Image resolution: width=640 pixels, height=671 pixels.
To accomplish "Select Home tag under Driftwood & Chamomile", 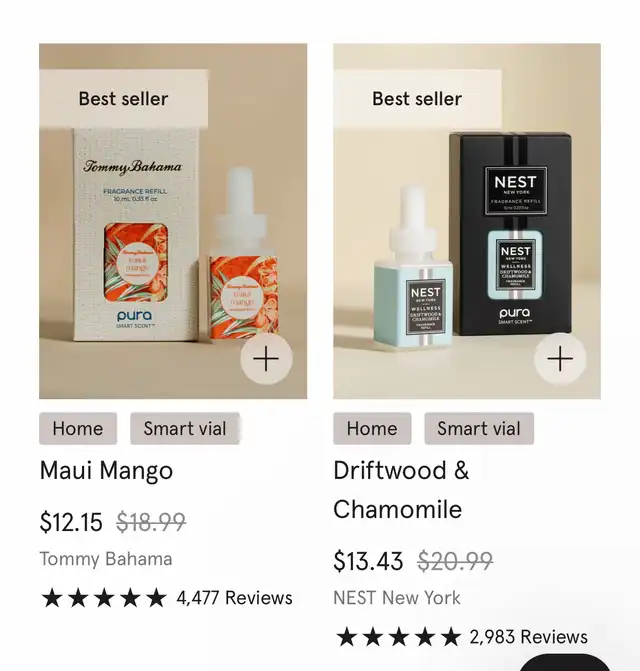I will pos(372,428).
